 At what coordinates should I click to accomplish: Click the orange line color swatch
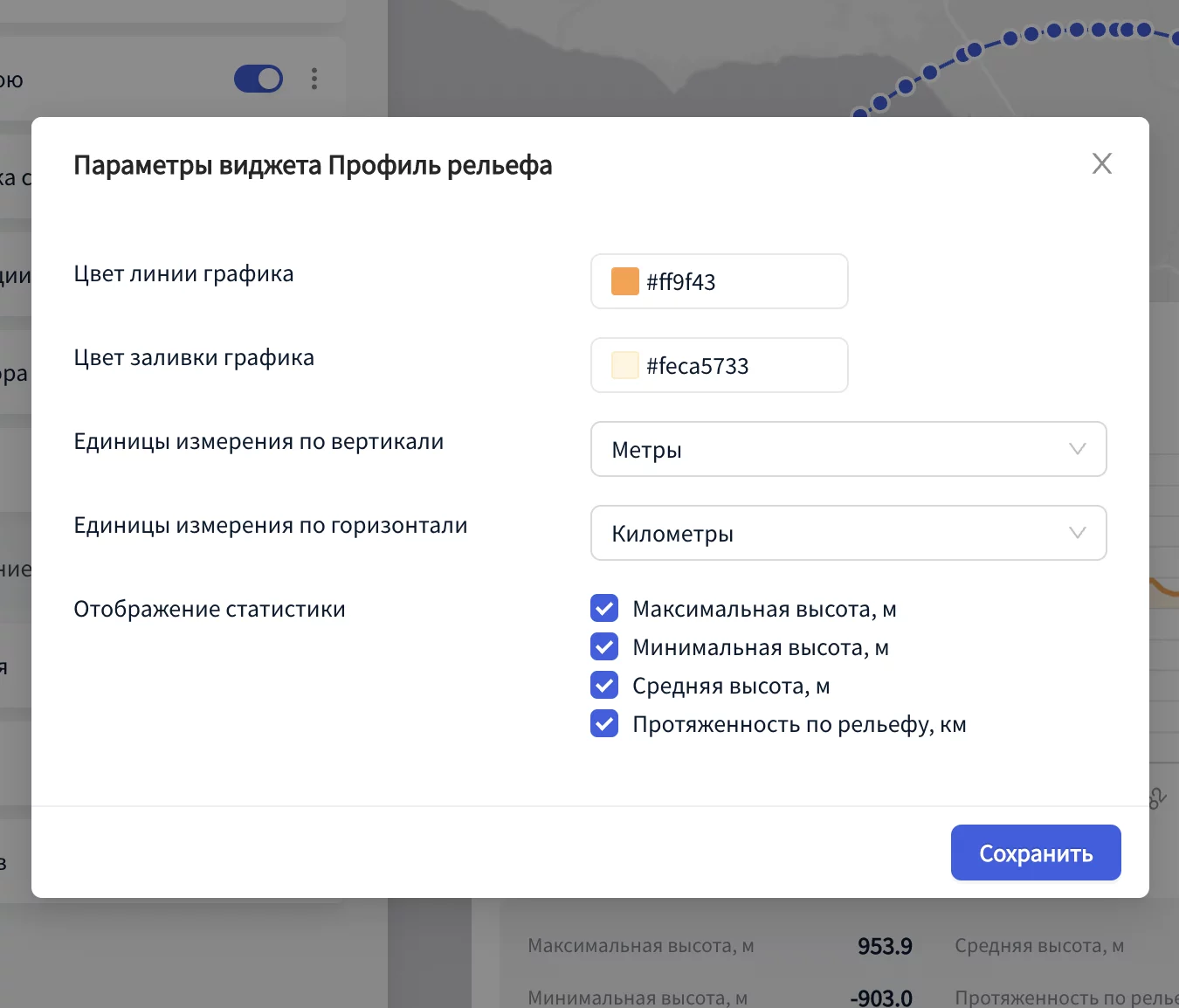625,281
